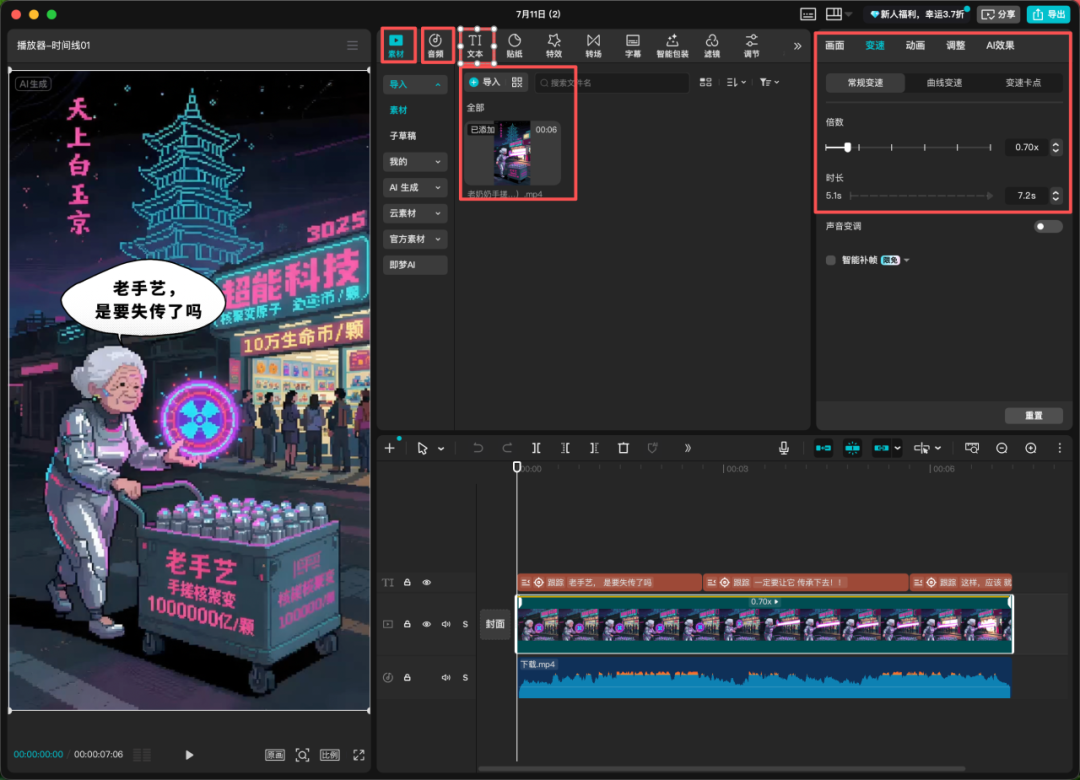Expand the AI 生成 sidebar section

point(415,188)
